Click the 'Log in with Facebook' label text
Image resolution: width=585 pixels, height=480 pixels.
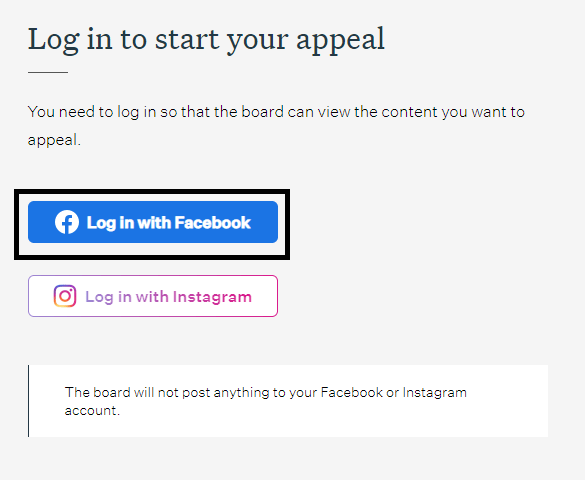169,223
